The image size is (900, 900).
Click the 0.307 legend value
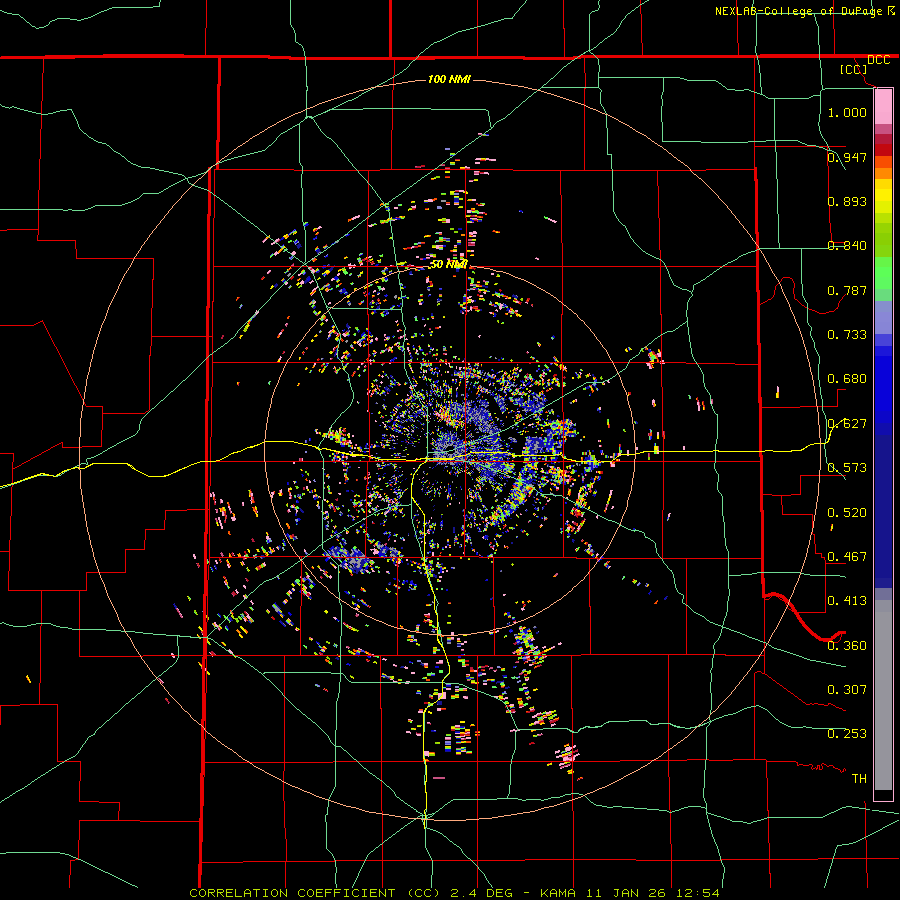(x=847, y=690)
